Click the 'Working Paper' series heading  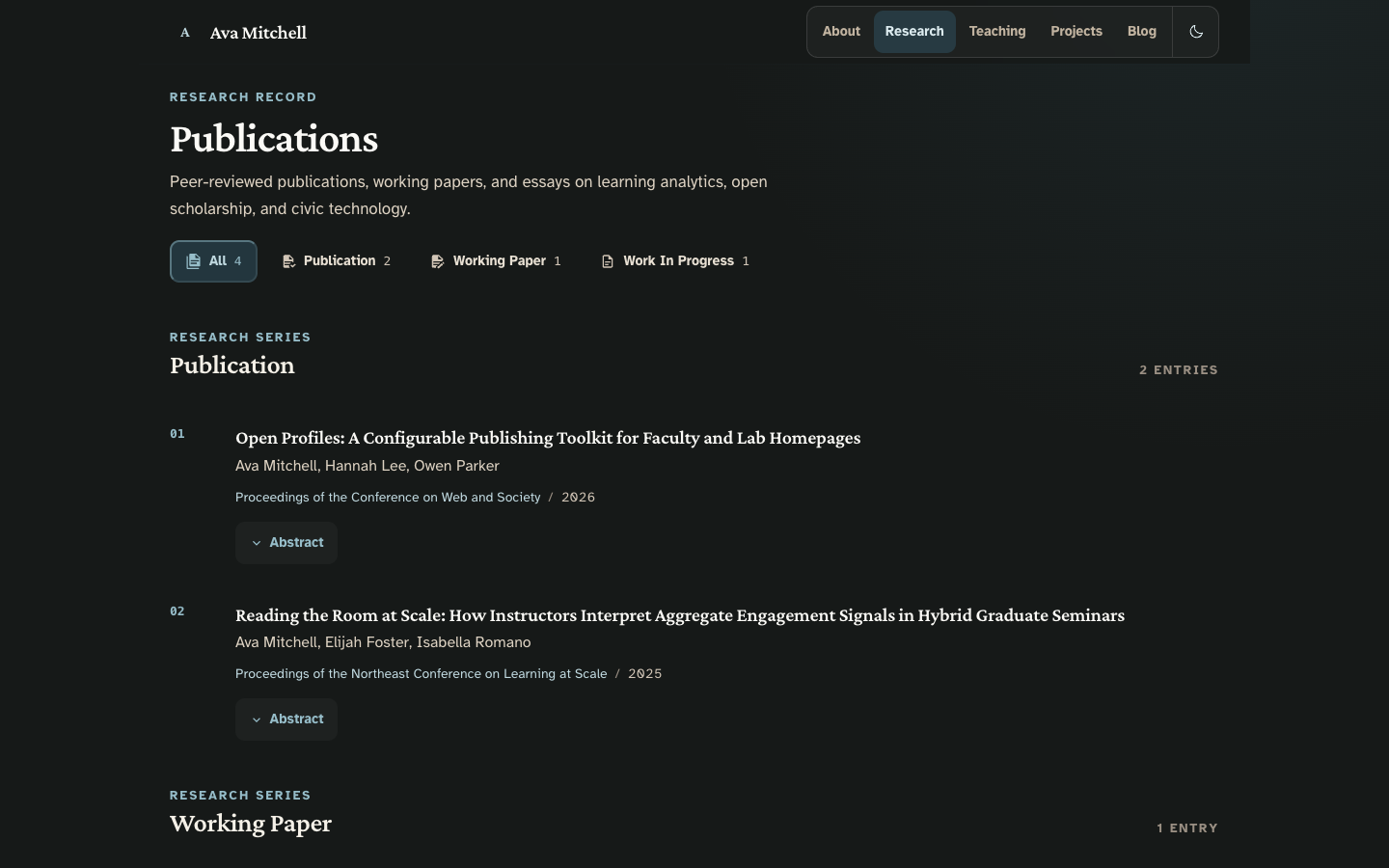tap(251, 824)
